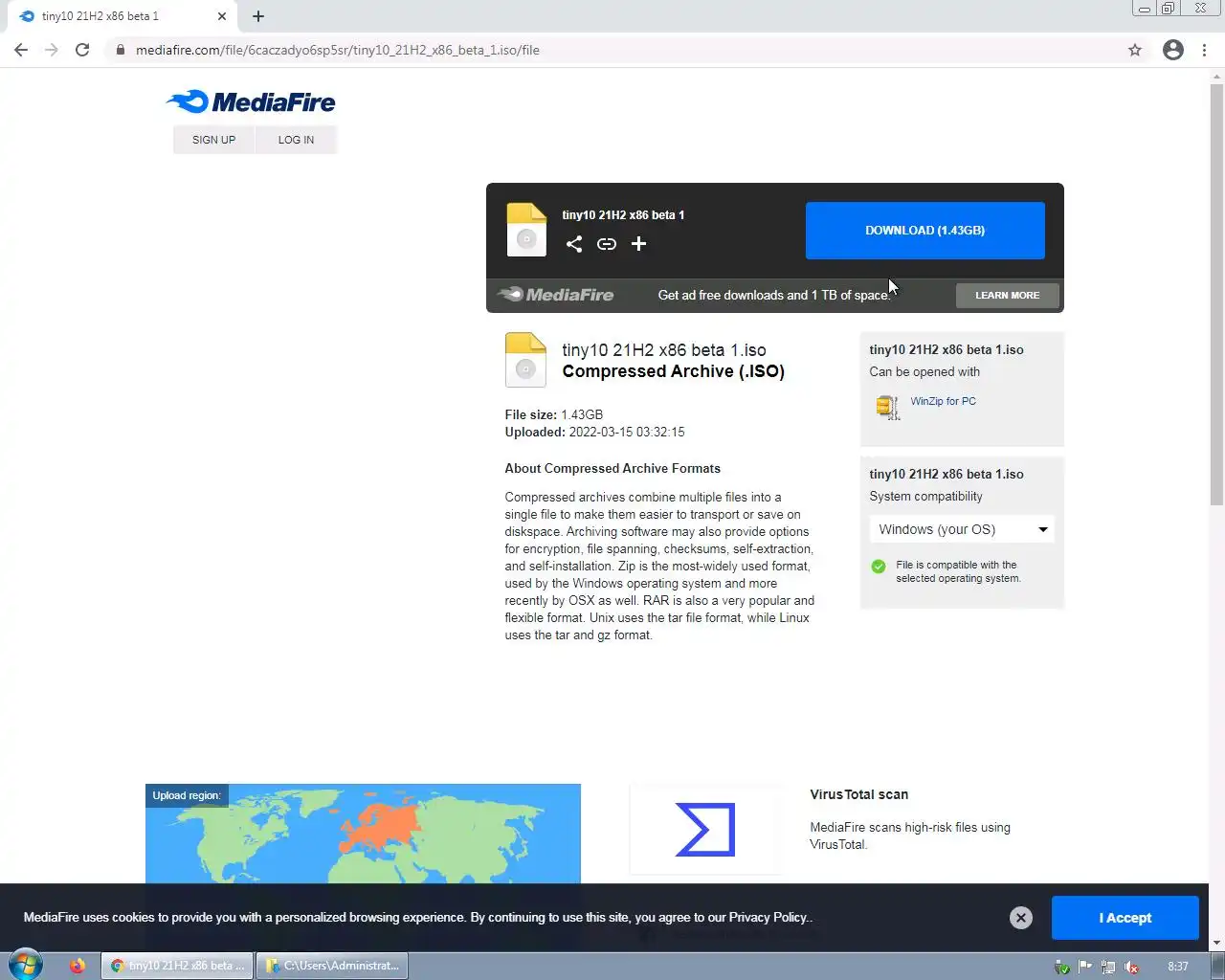Open a new tab with plus button
The width and height of the screenshot is (1225, 980).
click(258, 16)
